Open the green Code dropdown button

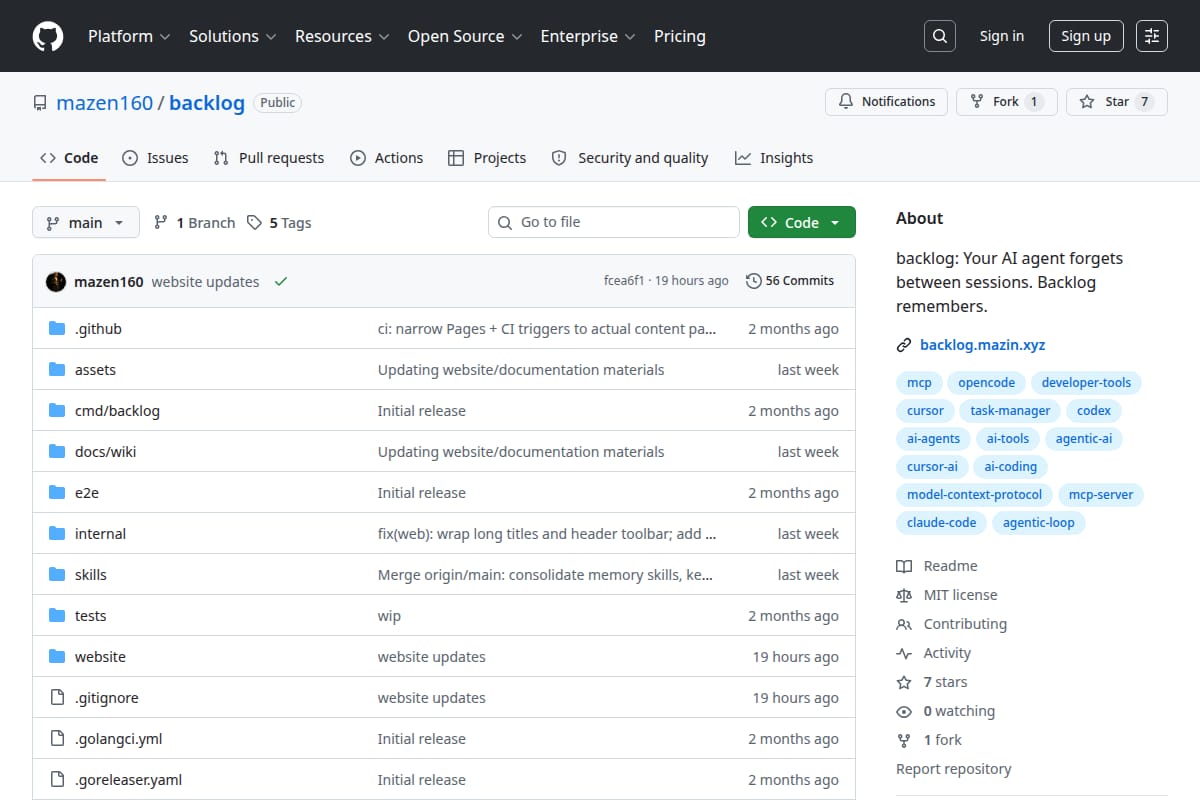(802, 222)
